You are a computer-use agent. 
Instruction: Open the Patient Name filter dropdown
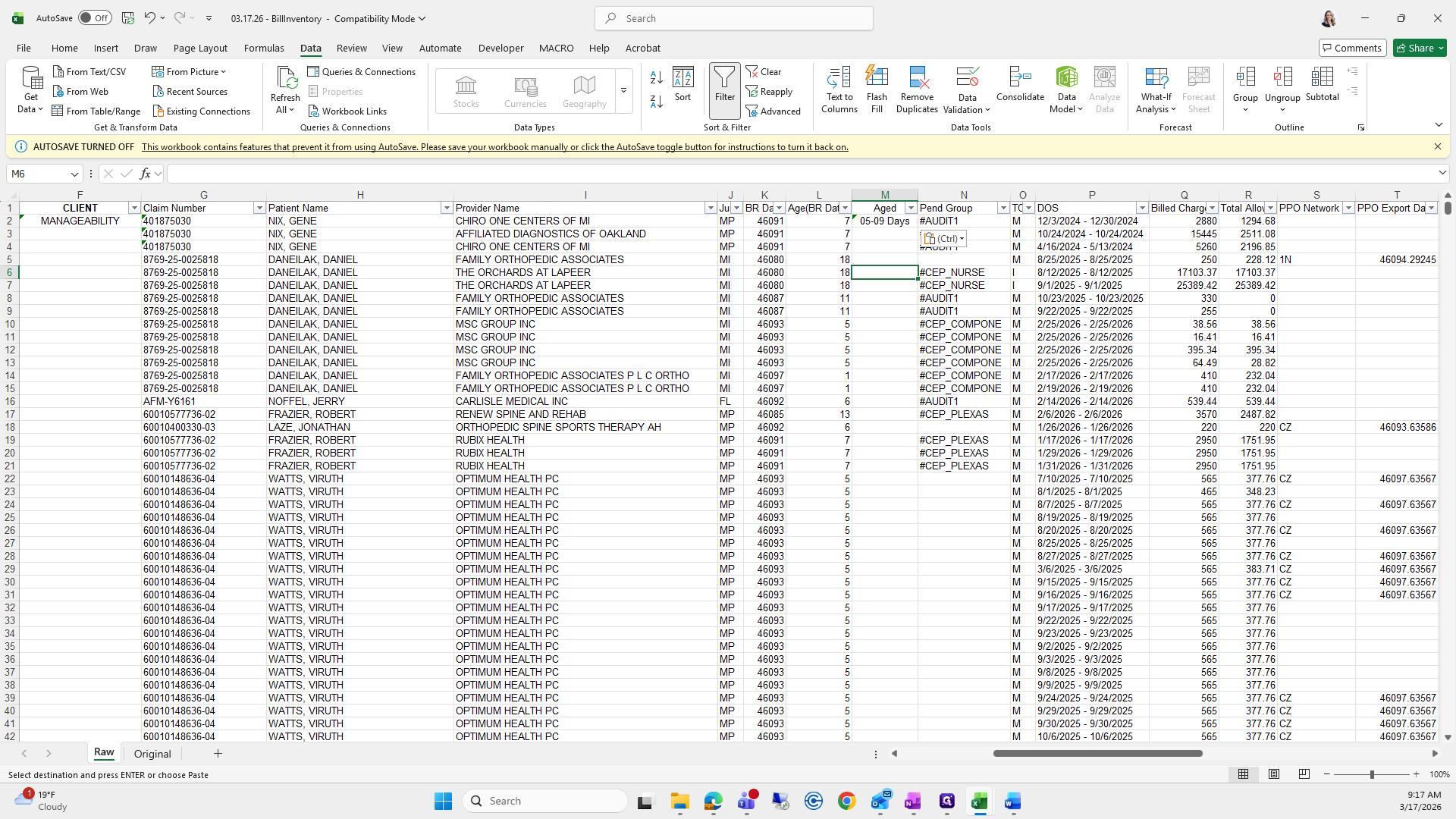click(x=446, y=208)
